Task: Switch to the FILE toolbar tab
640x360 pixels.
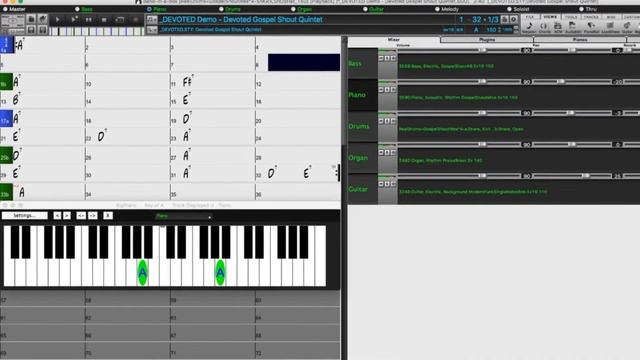Action: coord(530,17)
